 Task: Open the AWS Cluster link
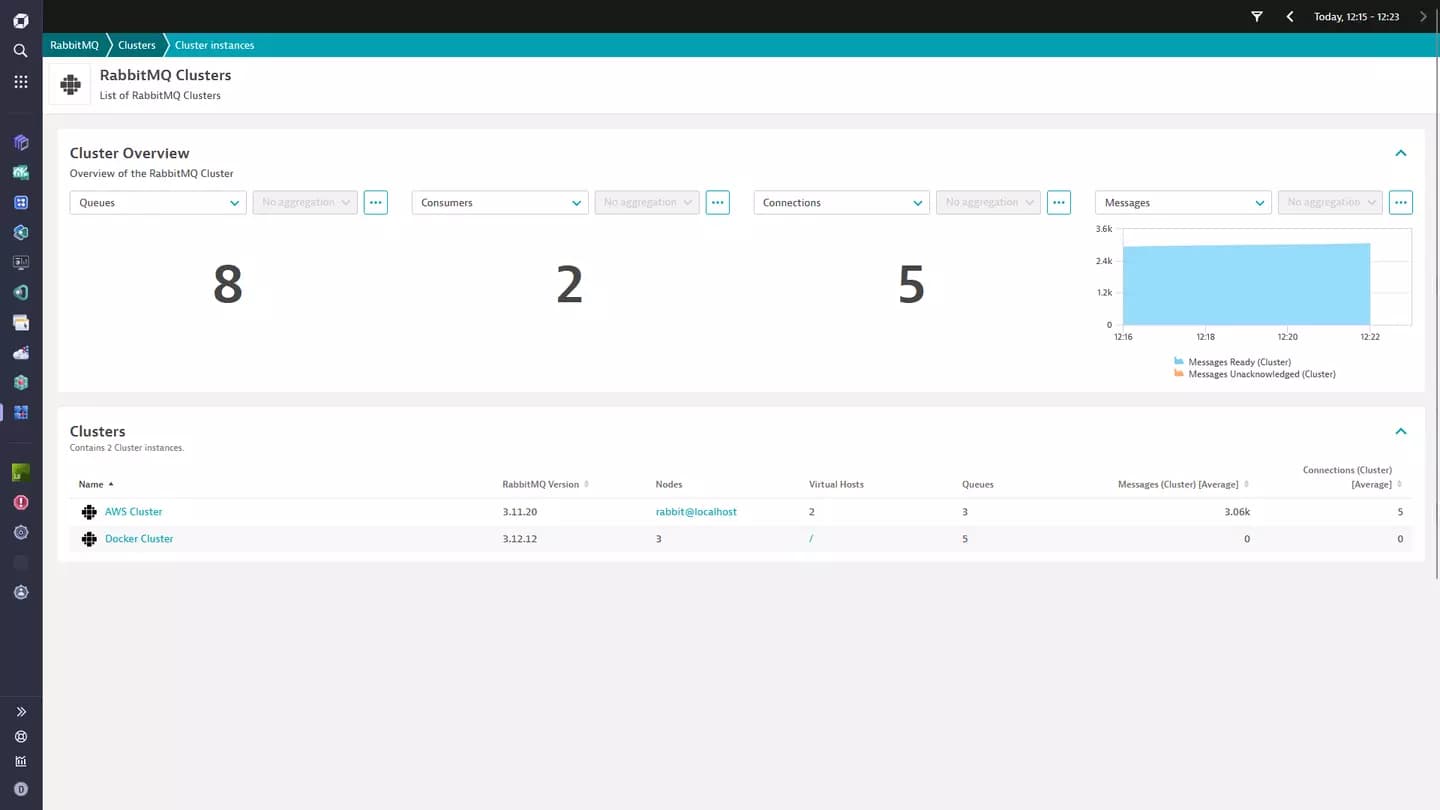(133, 512)
